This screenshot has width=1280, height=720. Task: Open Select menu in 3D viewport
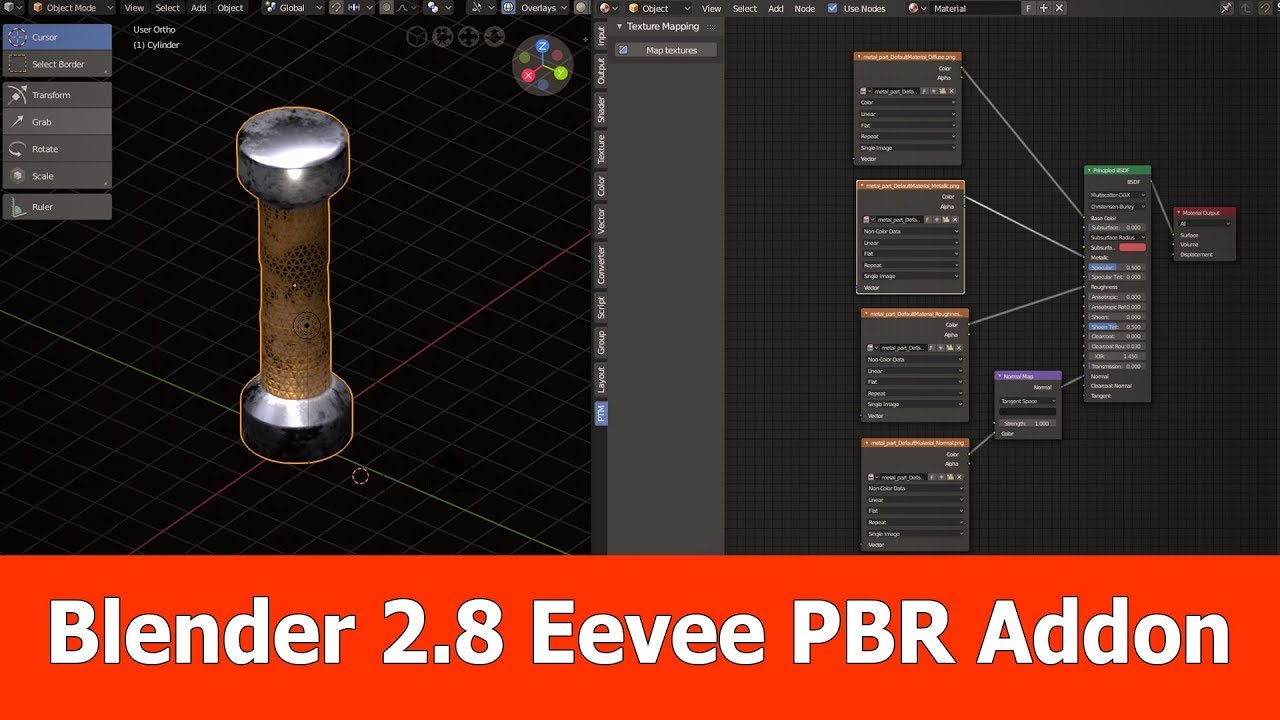(167, 8)
